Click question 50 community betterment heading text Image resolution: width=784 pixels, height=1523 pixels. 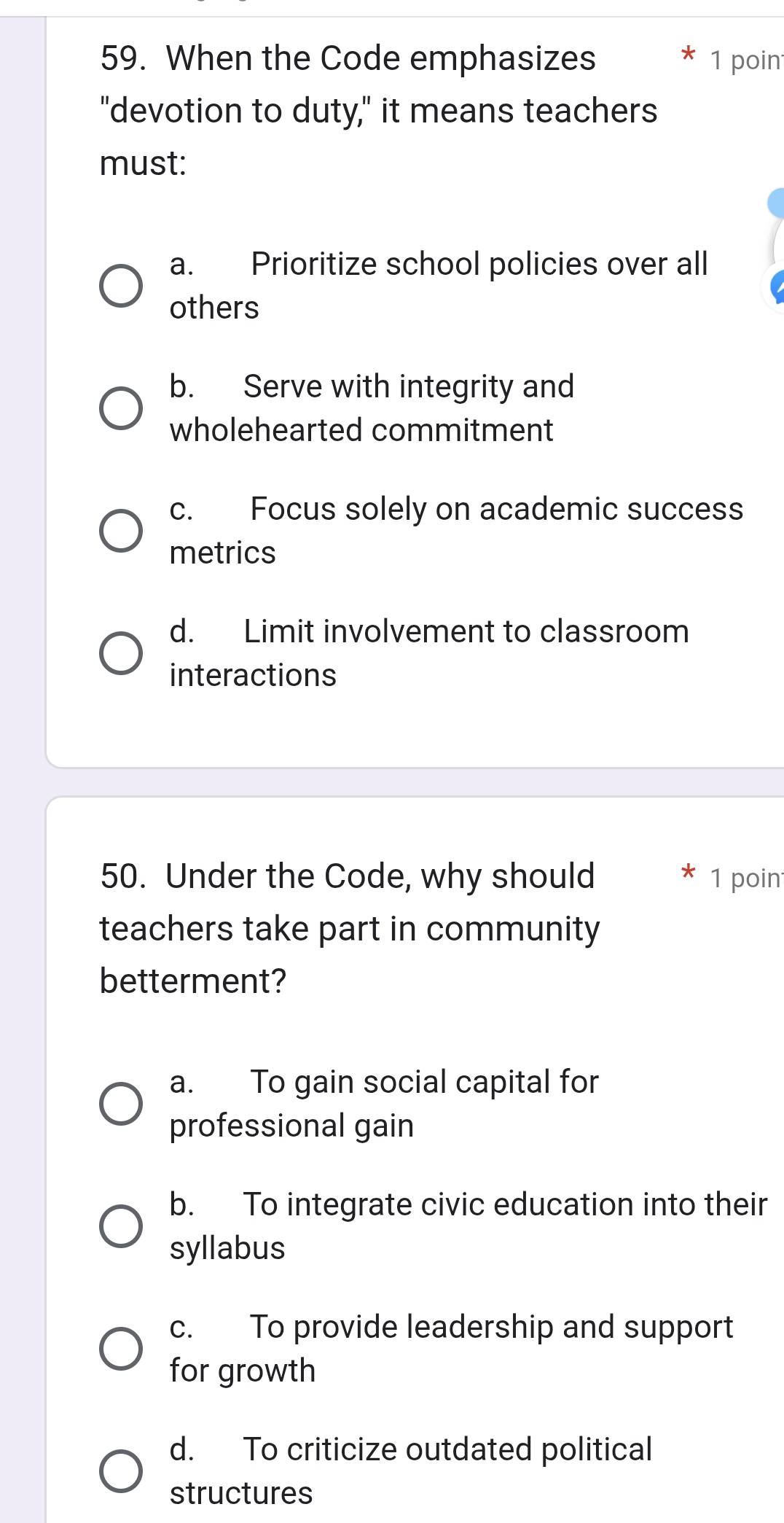(350, 929)
